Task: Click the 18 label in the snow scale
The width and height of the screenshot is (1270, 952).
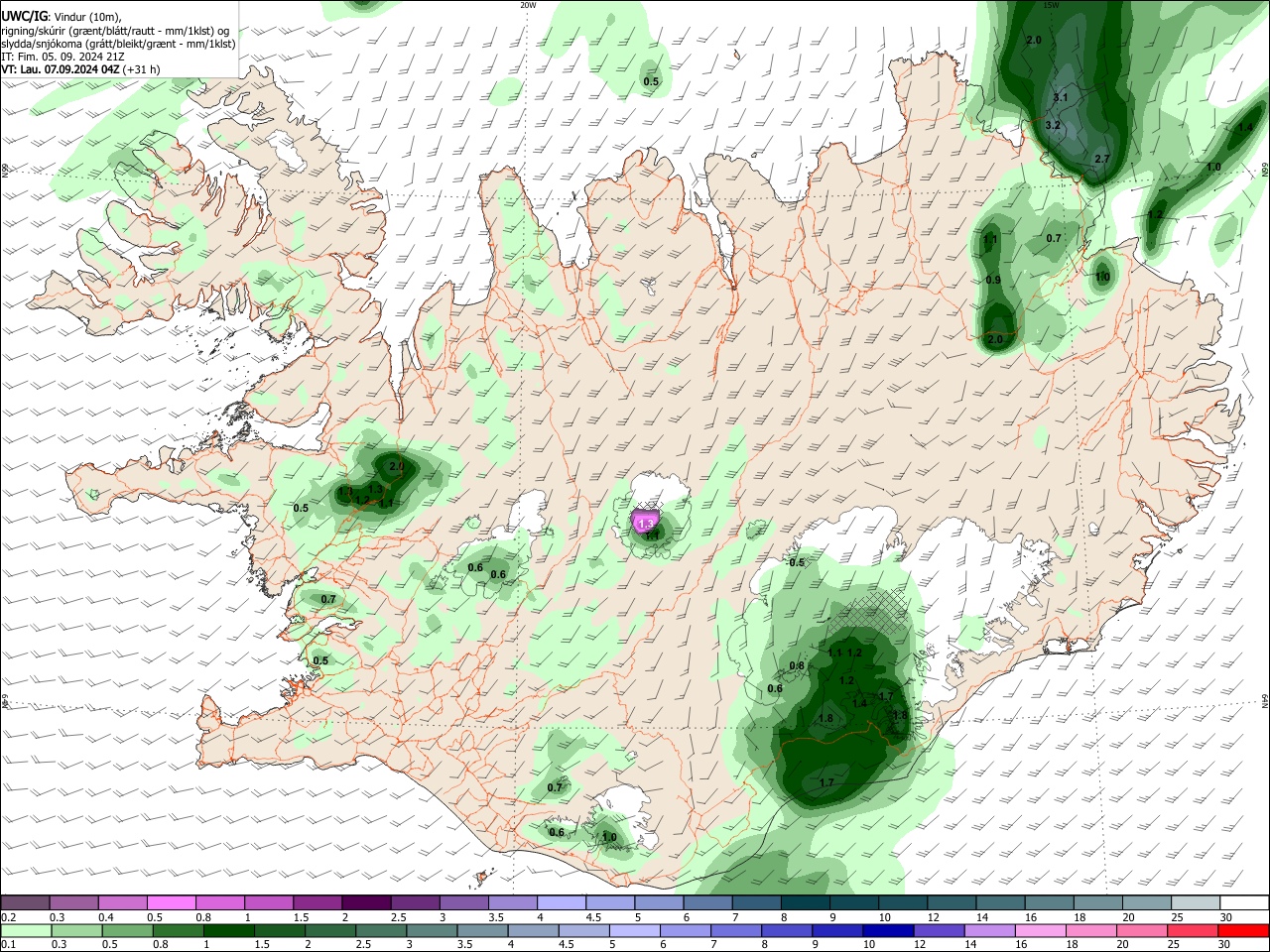Action: [1079, 917]
